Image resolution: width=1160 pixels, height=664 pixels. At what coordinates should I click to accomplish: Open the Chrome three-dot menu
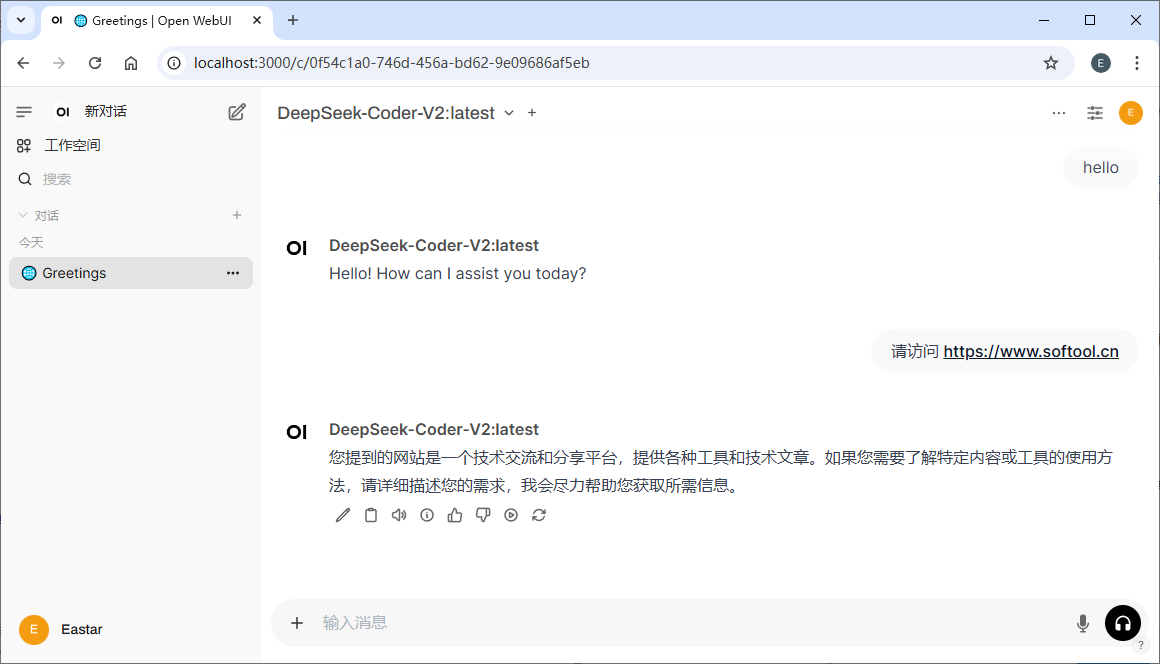pyautogui.click(x=1137, y=63)
